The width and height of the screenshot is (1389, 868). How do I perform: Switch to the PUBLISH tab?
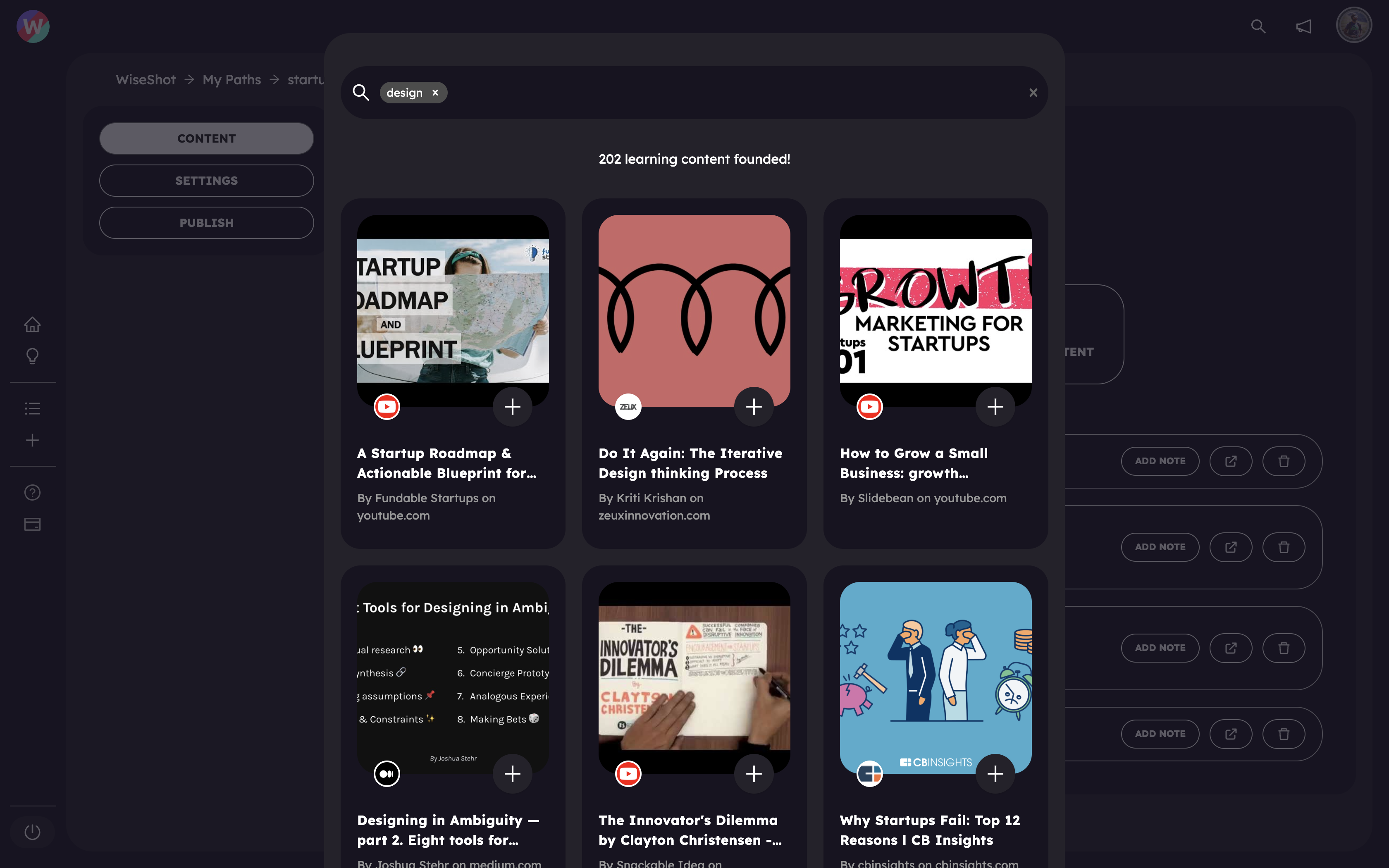207,223
